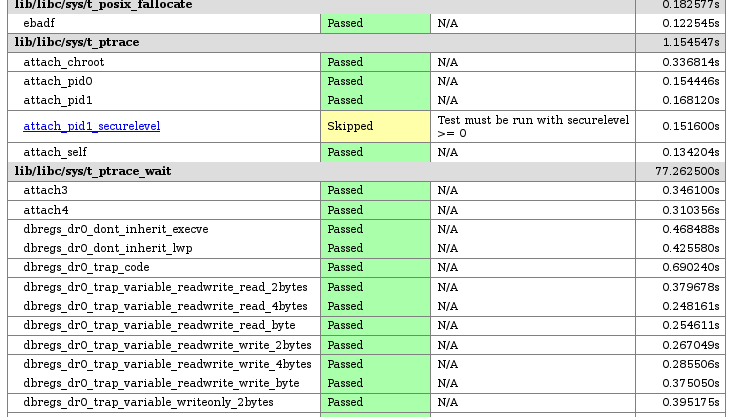The width and height of the screenshot is (732, 417).
Task: Open the attach_pid1_securelevel test link
Action: point(92,126)
